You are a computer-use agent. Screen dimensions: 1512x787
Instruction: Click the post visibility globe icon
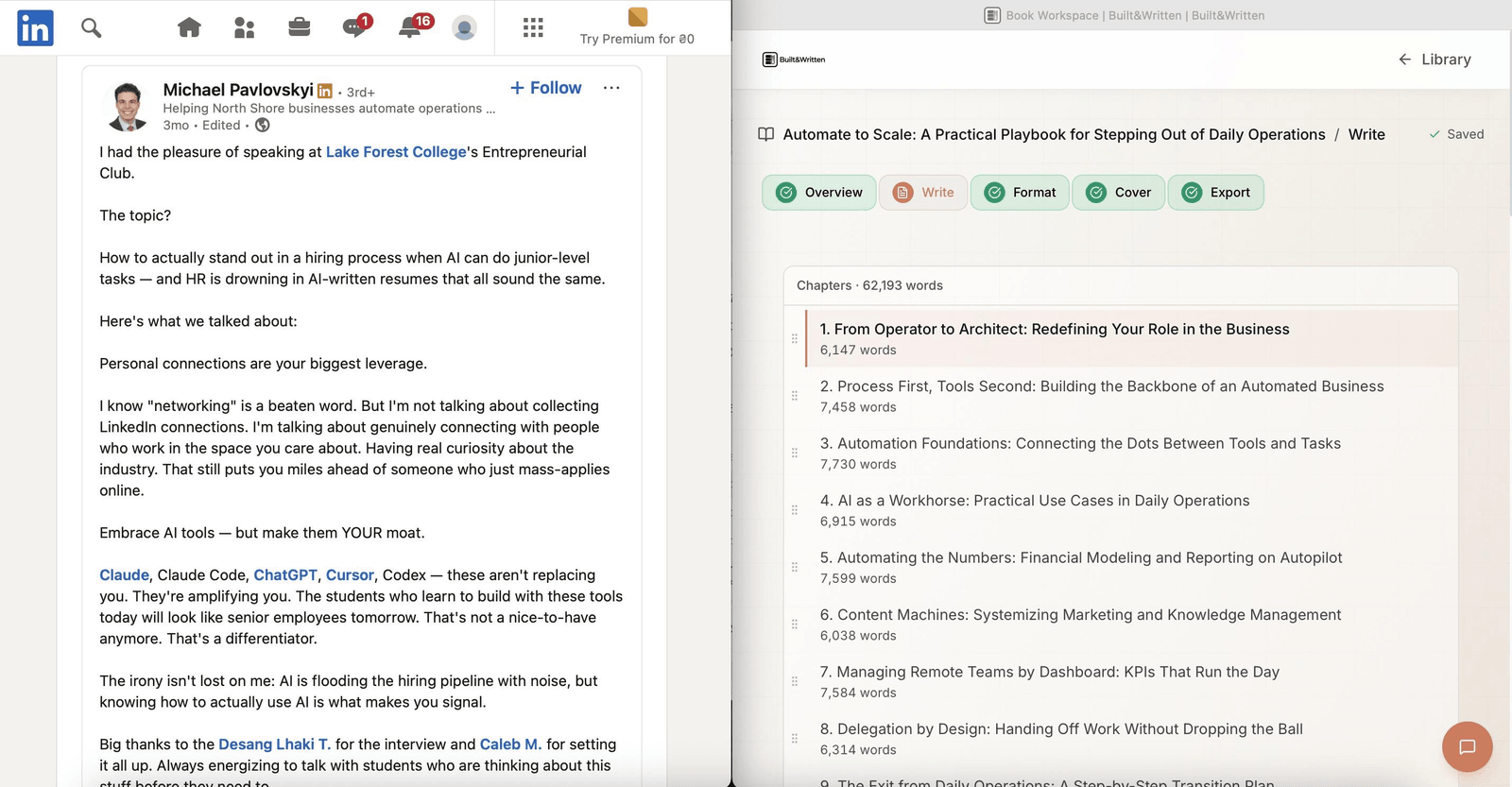pos(263,125)
